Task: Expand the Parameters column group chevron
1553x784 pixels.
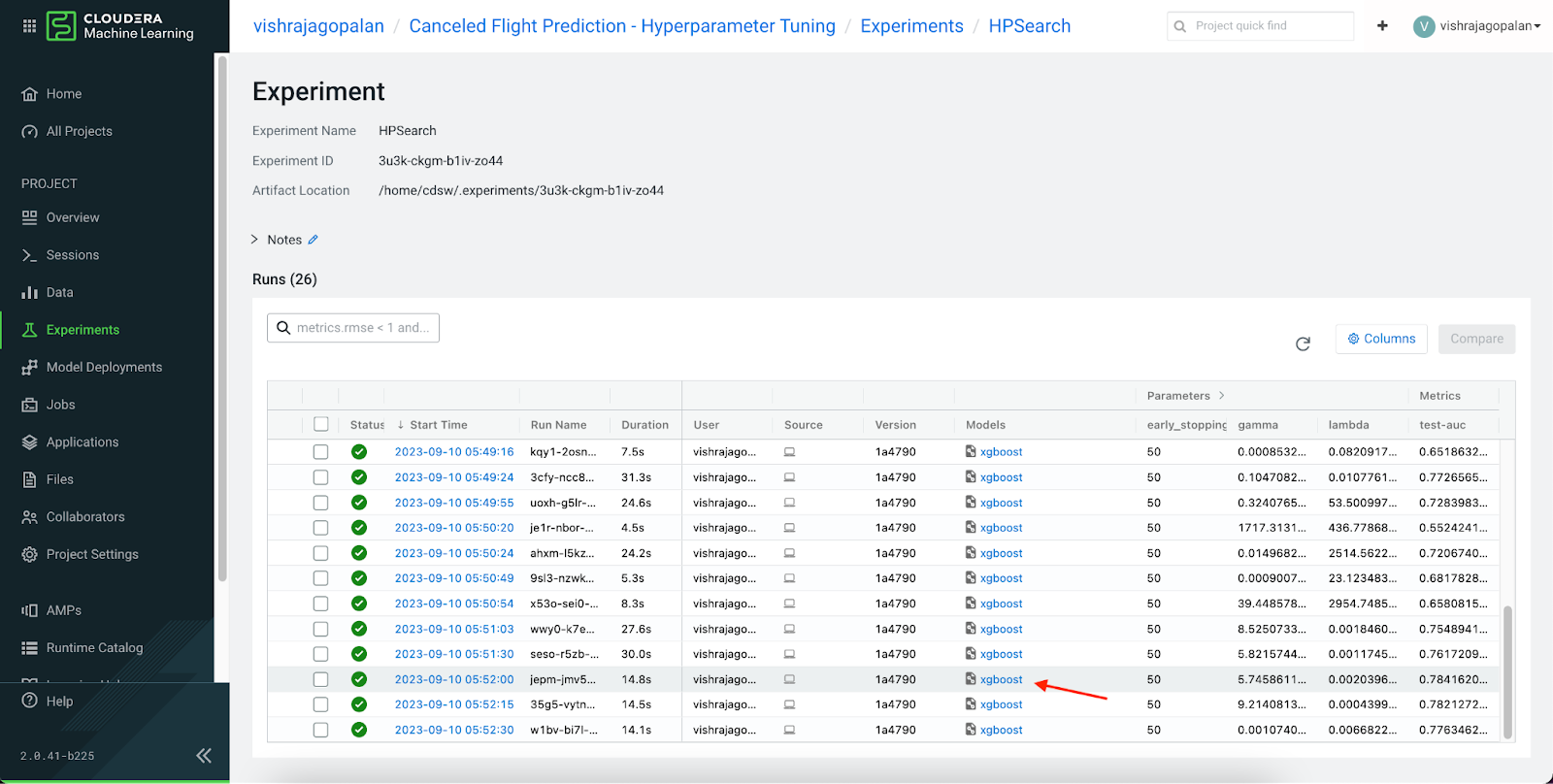Action: [x=1221, y=396]
